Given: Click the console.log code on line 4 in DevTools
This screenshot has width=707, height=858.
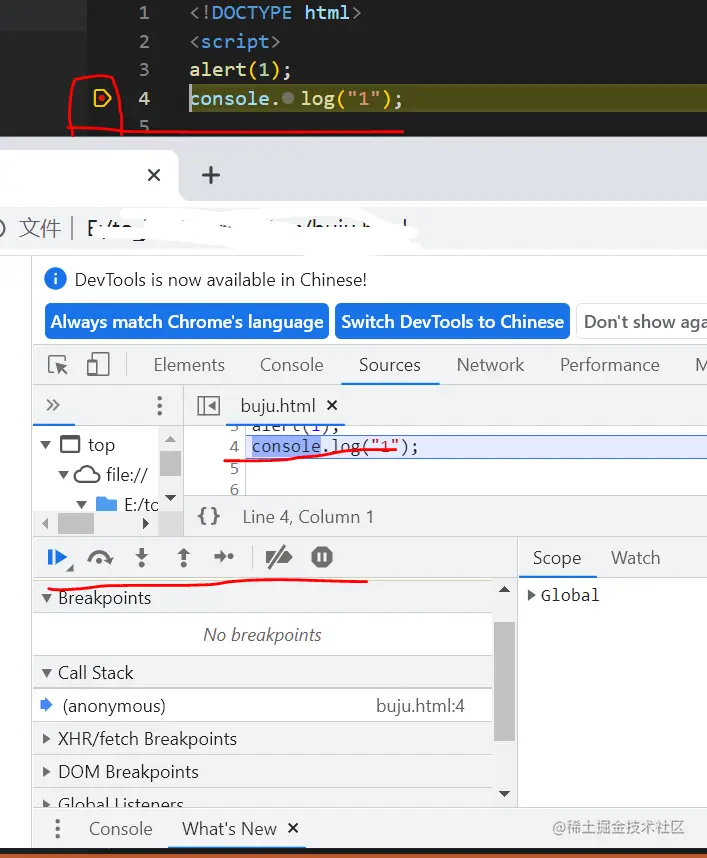Looking at the screenshot, I should tap(335, 447).
